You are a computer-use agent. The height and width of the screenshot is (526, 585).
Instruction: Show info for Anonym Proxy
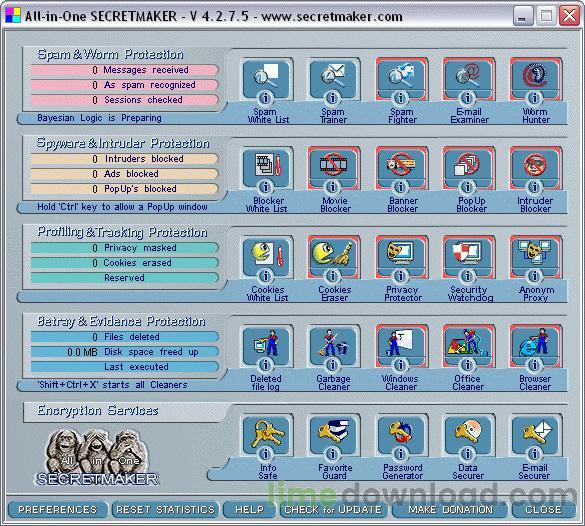point(535,276)
